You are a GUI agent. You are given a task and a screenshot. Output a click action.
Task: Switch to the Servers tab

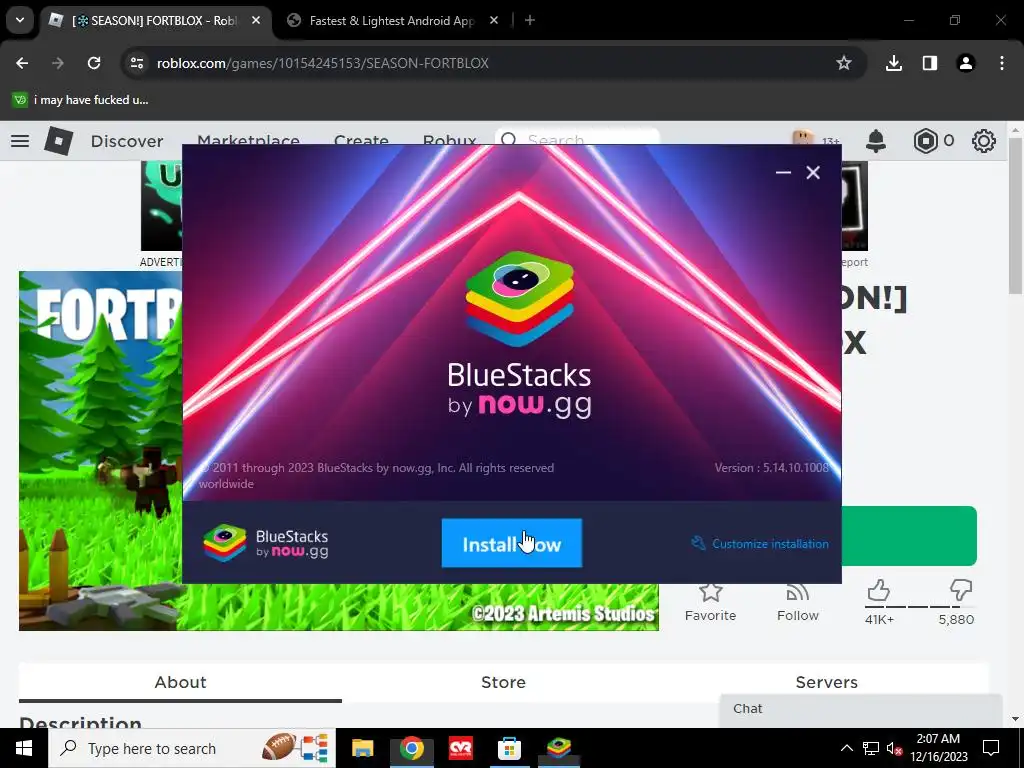826,682
